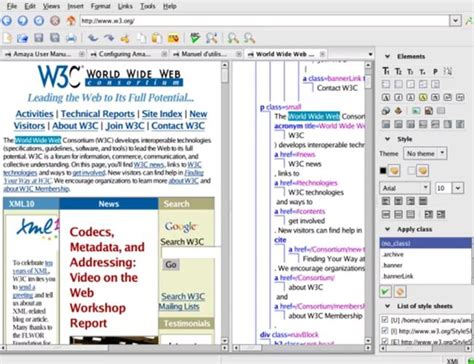Image resolution: width=474 pixels, height=364 pixels.
Task: Click the Join W3C link
Action: point(125,126)
